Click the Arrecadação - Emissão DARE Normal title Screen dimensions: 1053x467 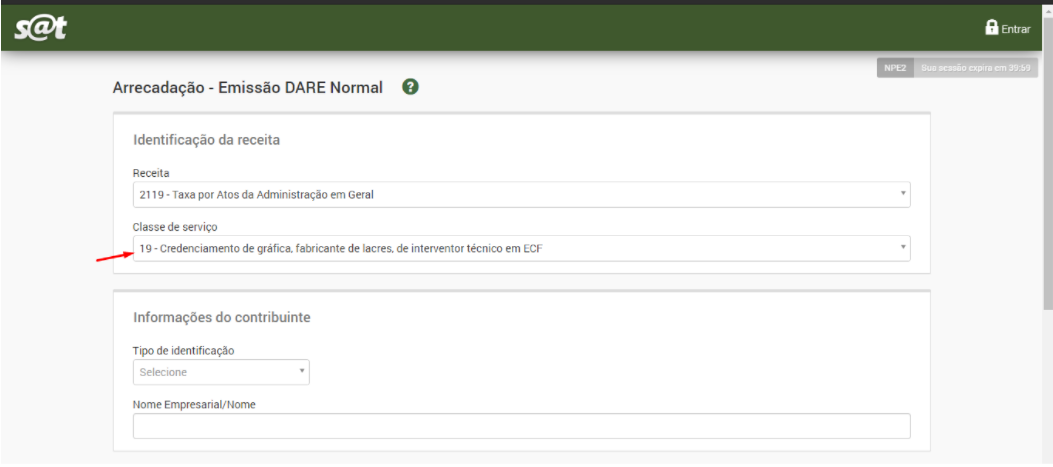pyautogui.click(x=248, y=88)
